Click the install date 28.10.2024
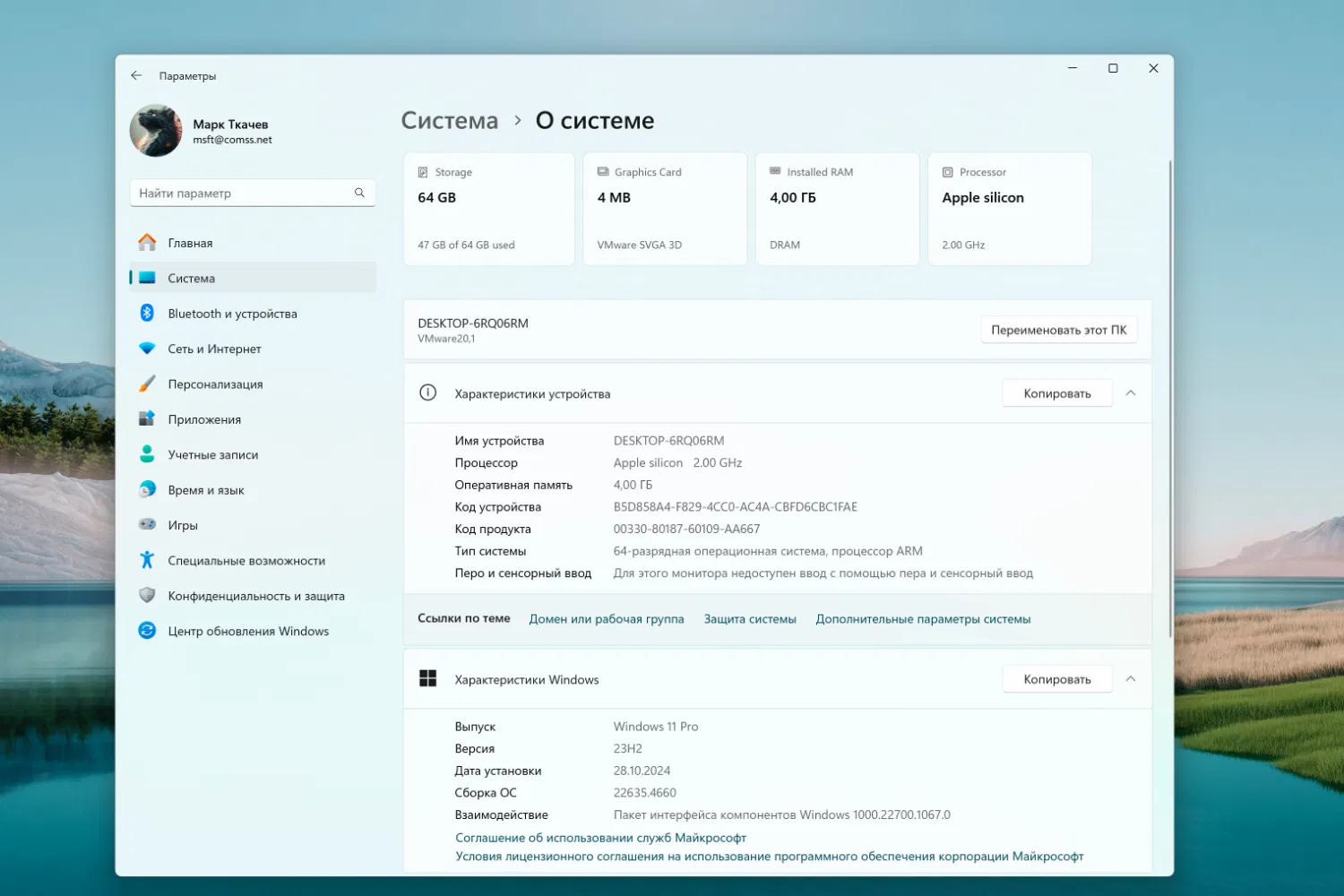Image resolution: width=1344 pixels, height=896 pixels. click(x=642, y=771)
